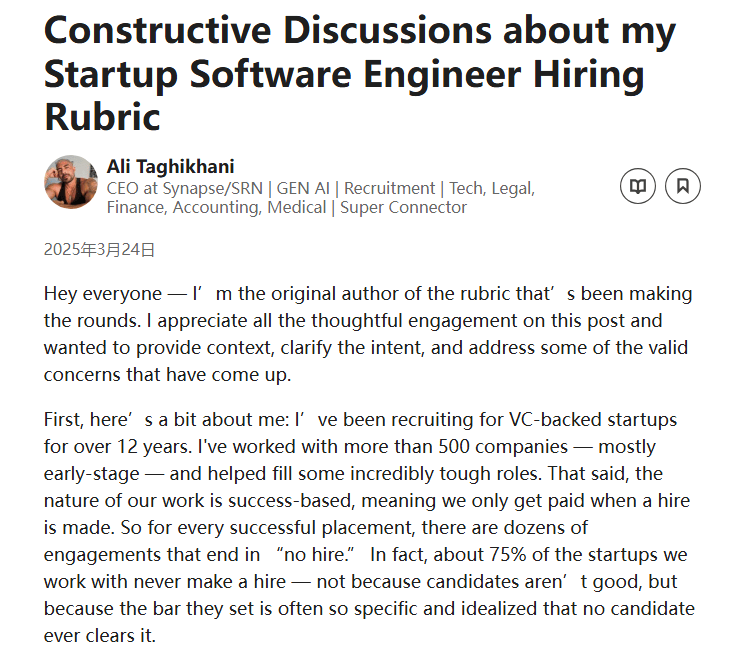Image resolution: width=738 pixels, height=657 pixels.
Task: Open reader view with the book icon
Action: pos(638,186)
